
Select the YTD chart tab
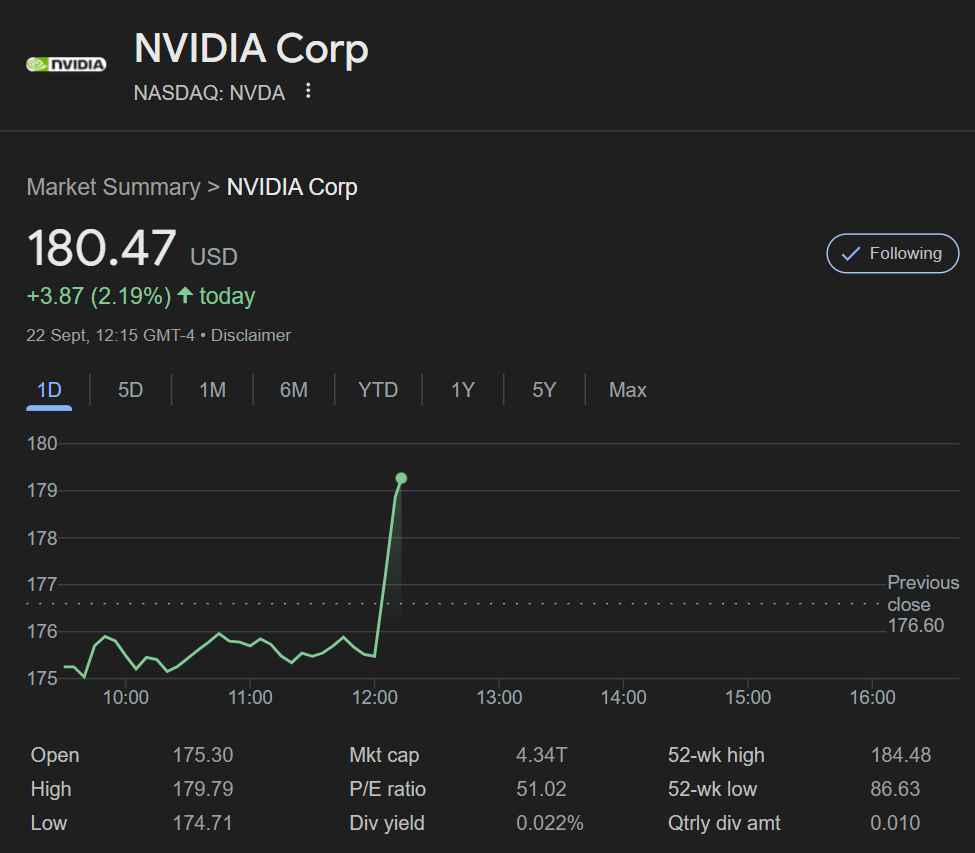click(378, 390)
